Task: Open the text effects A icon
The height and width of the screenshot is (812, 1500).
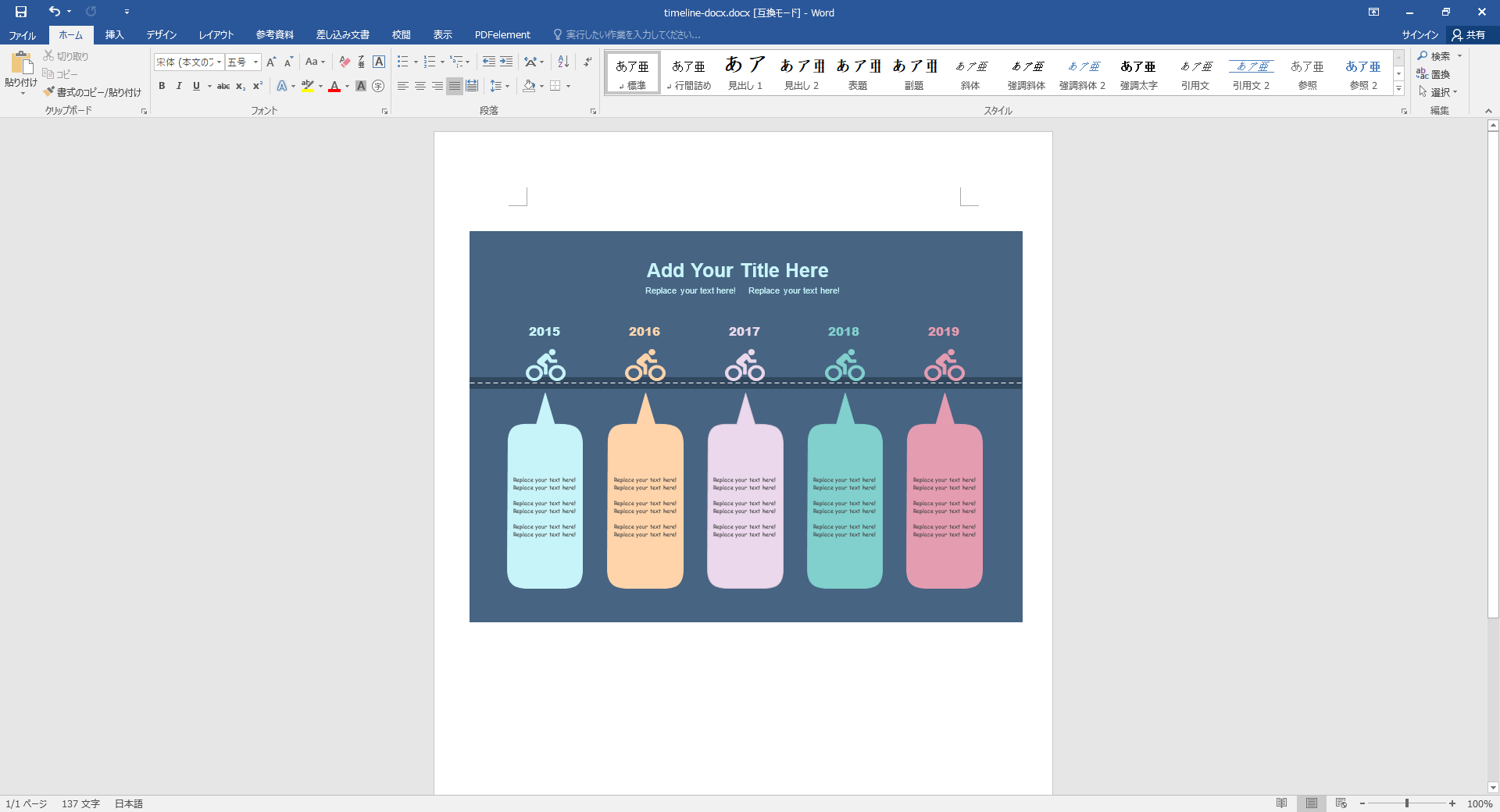Action: 281,86
